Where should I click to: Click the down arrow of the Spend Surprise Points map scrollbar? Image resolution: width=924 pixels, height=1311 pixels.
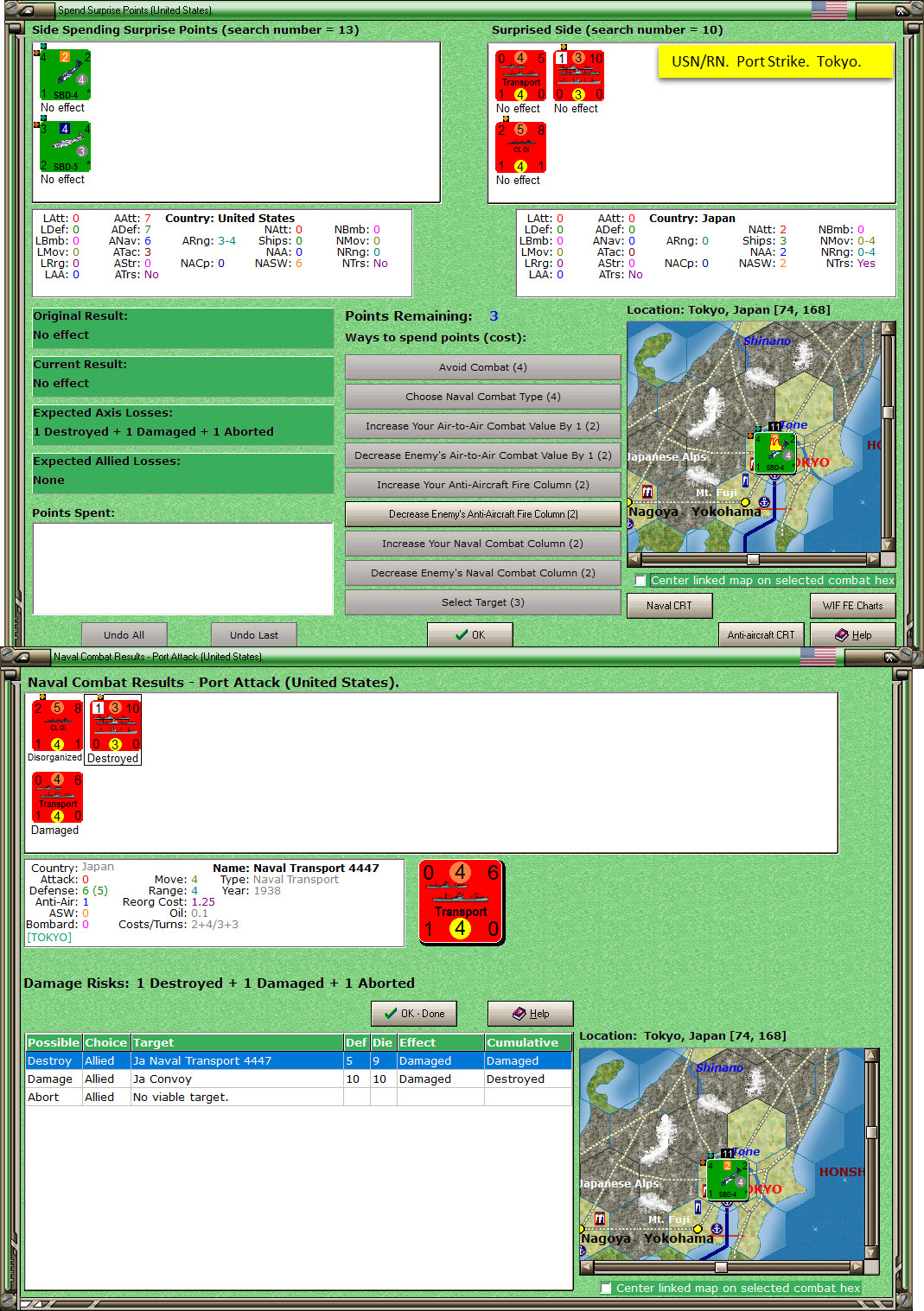888,545
